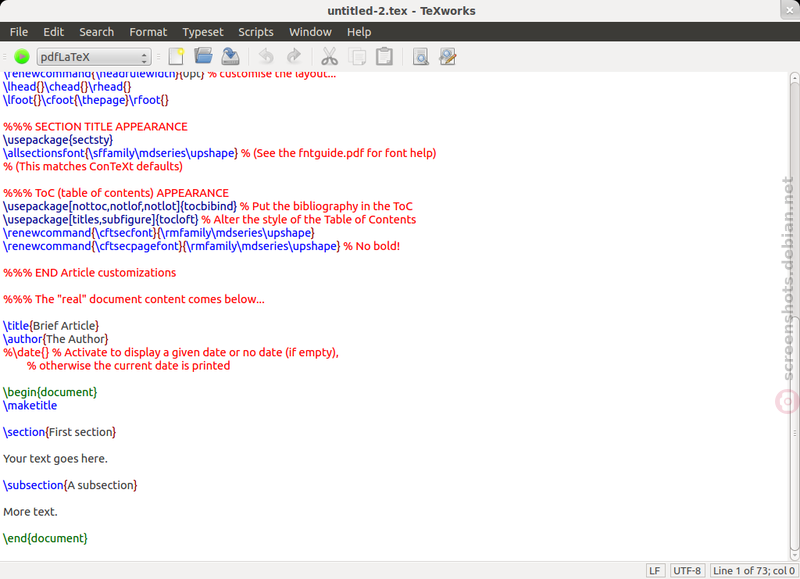800x579 pixels.
Task: Click '% (This matches ConTeXt defaults)' comment
Action: 93,167
